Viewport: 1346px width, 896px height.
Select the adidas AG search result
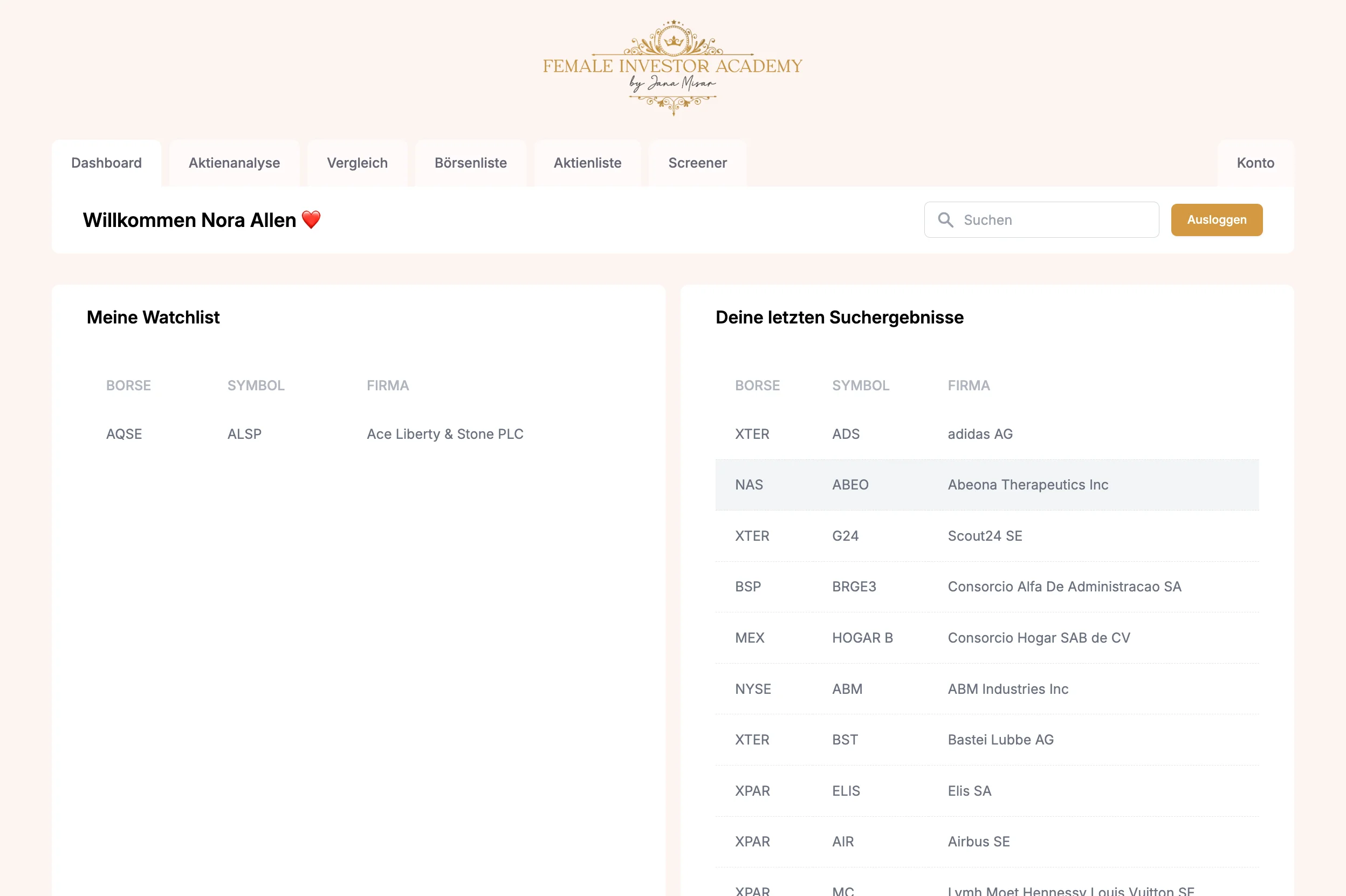[x=980, y=435]
